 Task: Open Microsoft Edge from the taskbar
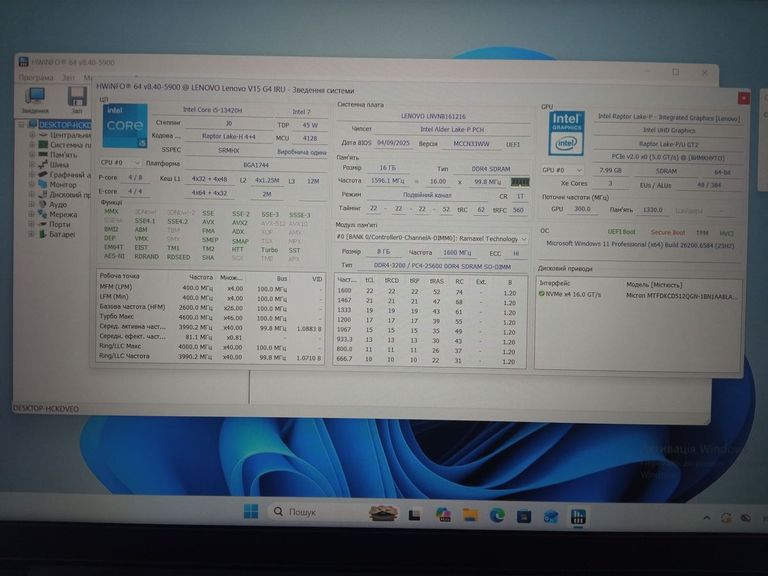click(x=497, y=515)
